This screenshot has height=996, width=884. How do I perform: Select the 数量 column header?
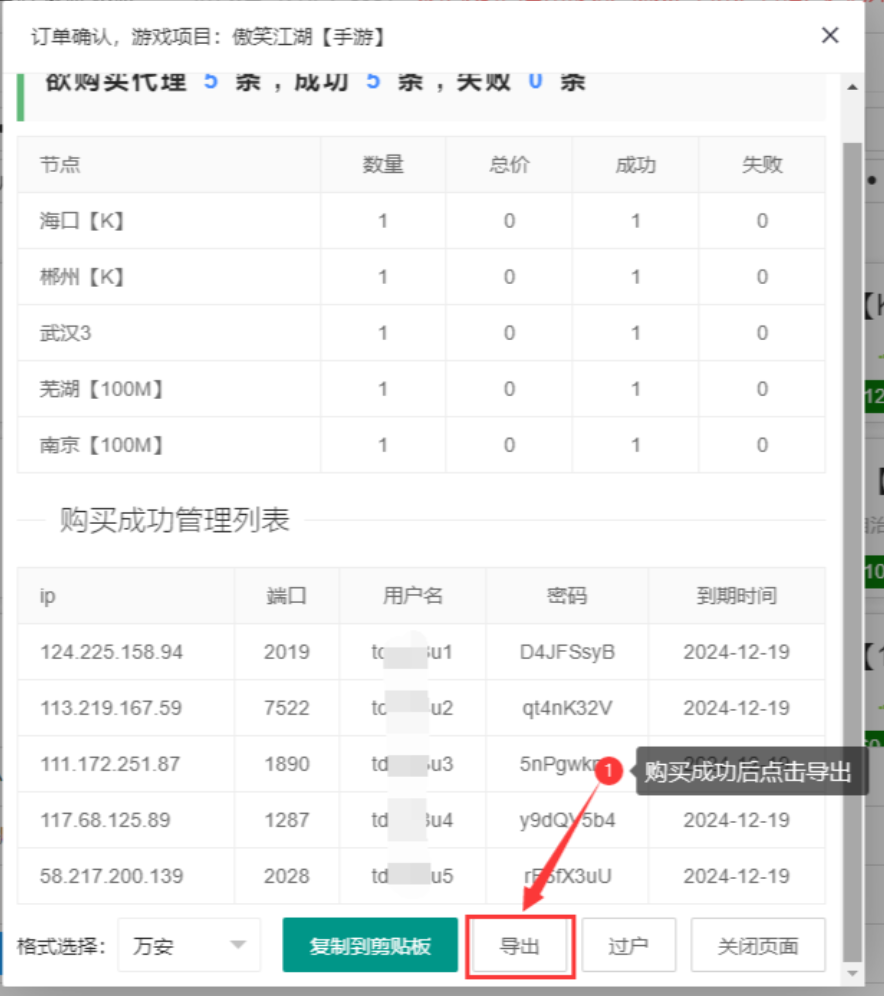coord(383,165)
